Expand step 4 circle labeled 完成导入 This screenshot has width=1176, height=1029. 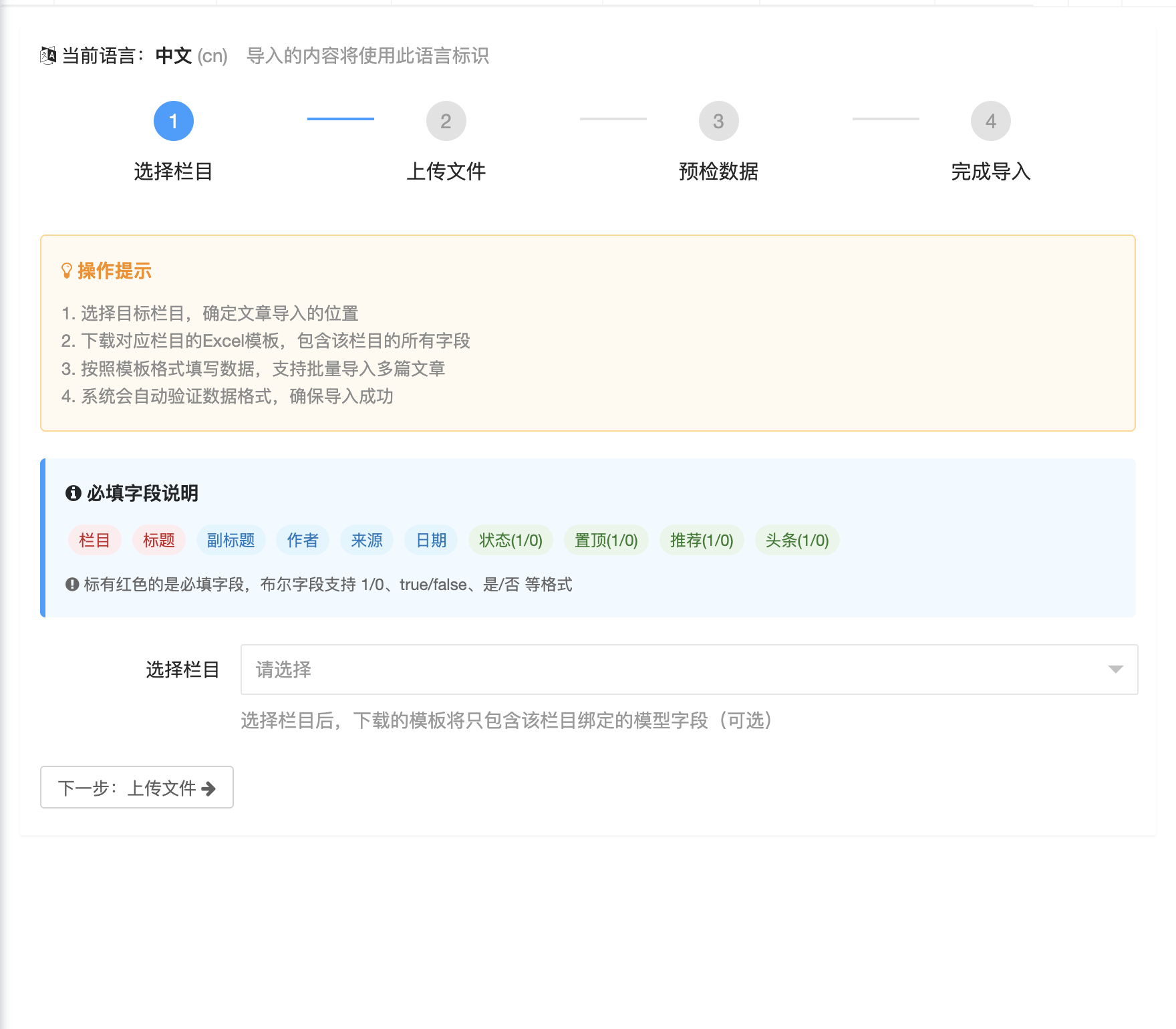tap(990, 121)
